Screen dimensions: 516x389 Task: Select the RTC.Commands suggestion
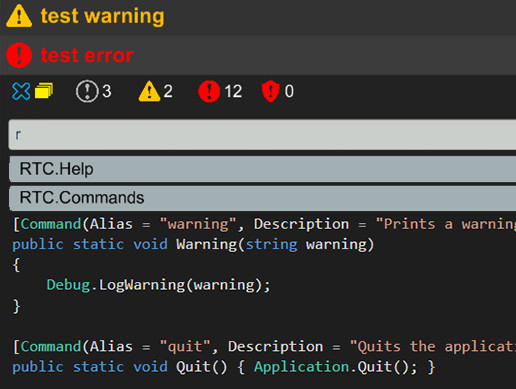coord(262,198)
